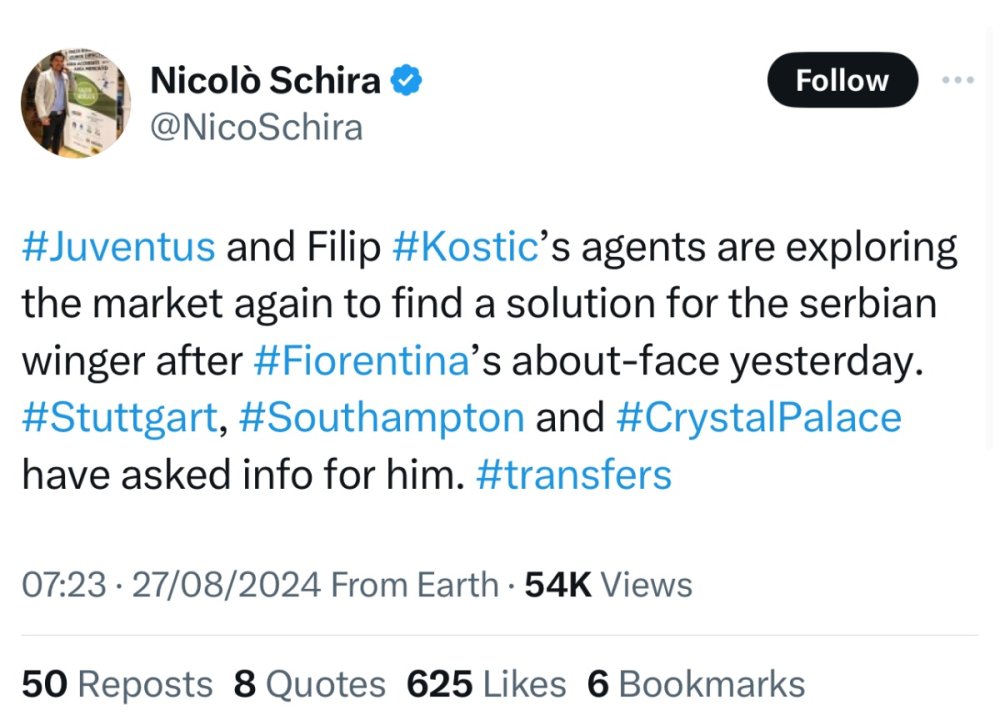1000x720 pixels.
Task: Open the #Fiorentina hashtag
Action: coord(362,361)
